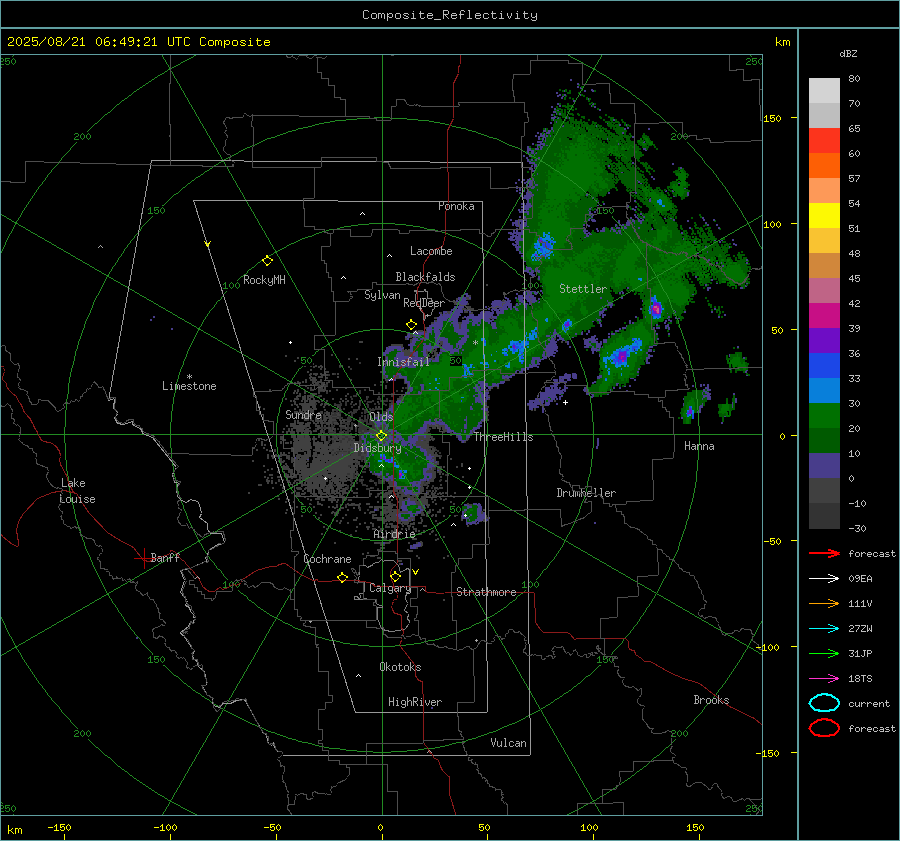Click the Sylvan label
Screen dimensions: 900x841
coord(382,295)
